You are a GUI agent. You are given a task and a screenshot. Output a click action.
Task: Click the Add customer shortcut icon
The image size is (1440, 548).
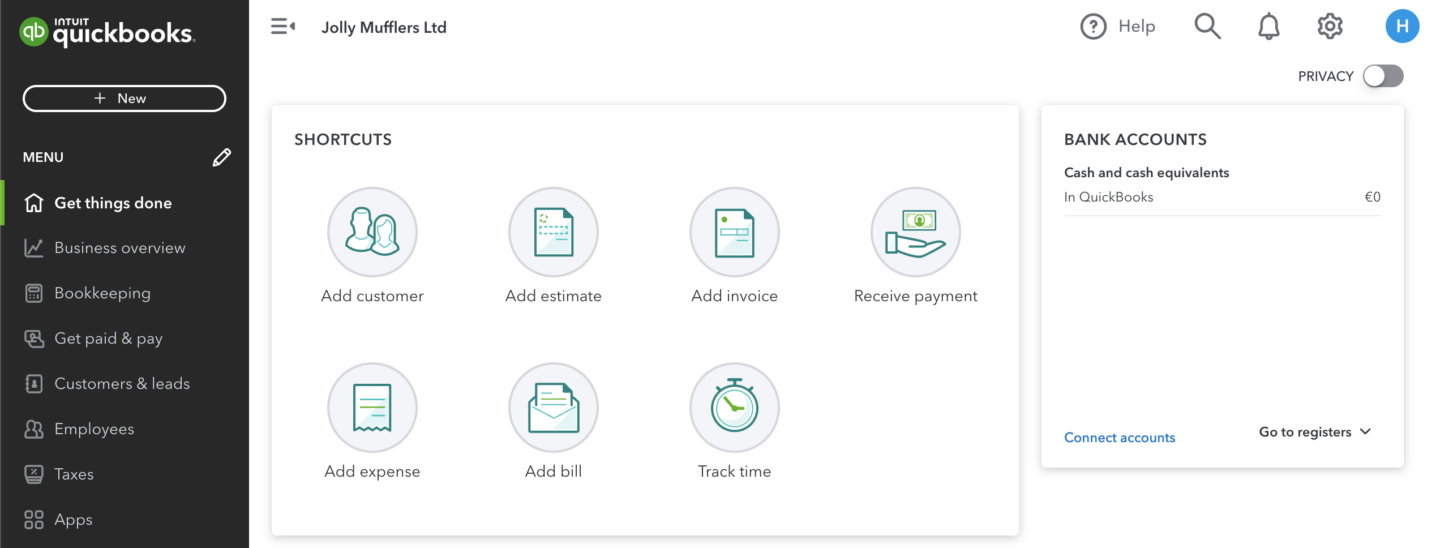372,232
